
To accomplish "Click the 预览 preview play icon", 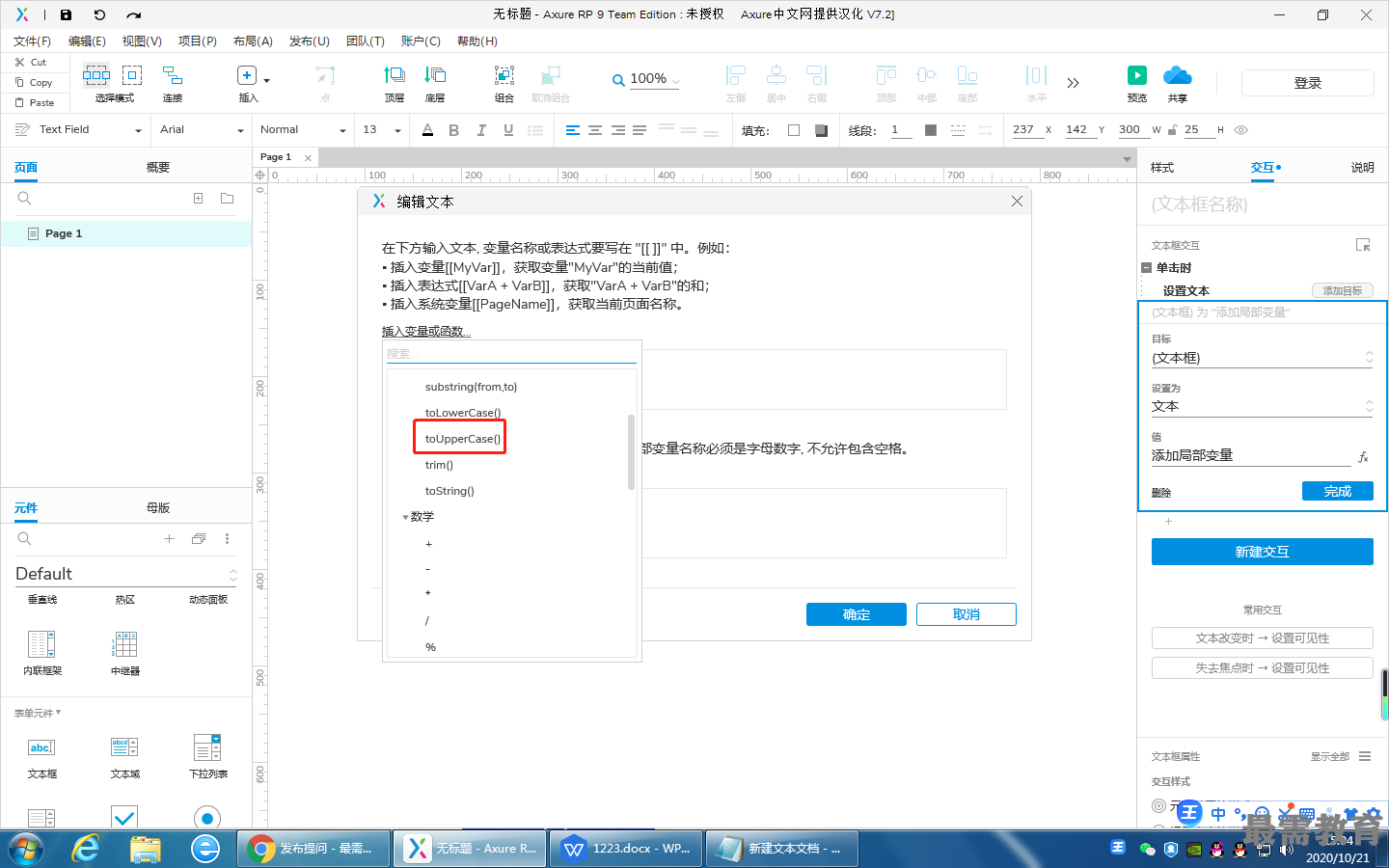I will pos(1137,75).
